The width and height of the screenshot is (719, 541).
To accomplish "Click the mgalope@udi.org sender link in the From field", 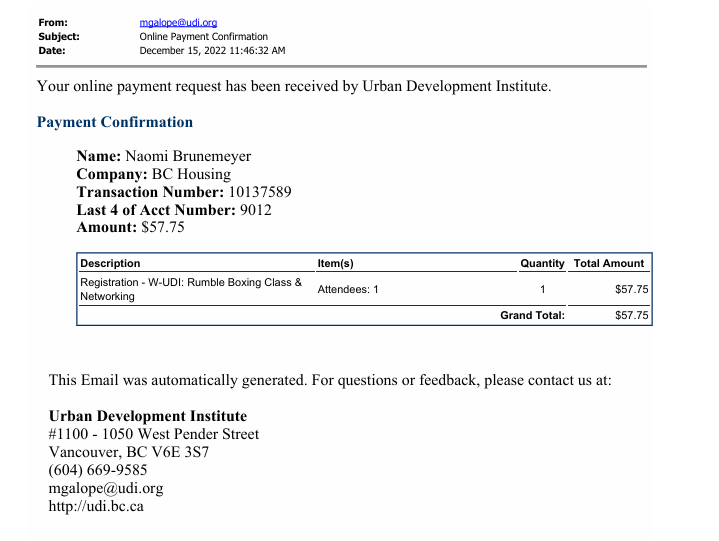I will [x=178, y=22].
